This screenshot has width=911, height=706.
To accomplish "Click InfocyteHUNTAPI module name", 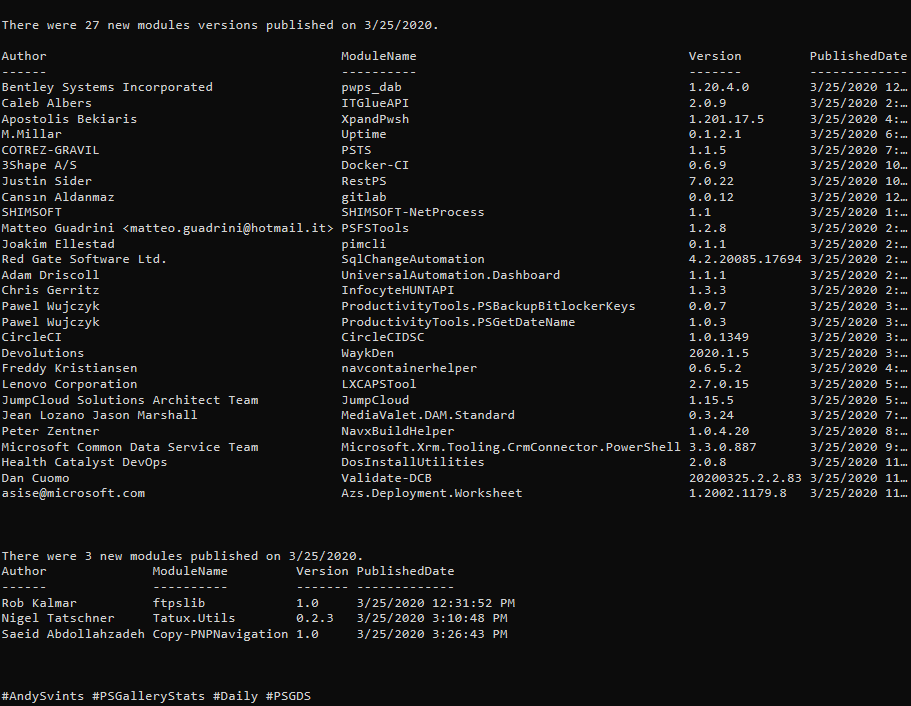I will pos(397,290).
